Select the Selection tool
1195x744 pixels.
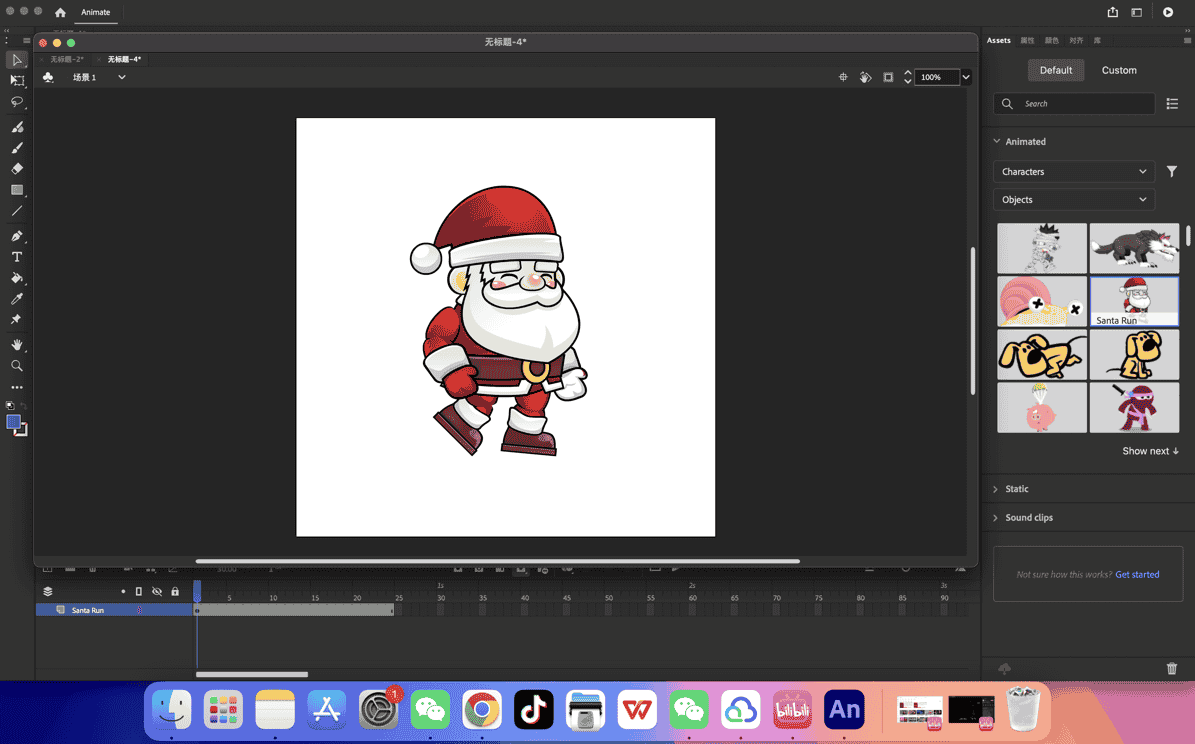(17, 60)
